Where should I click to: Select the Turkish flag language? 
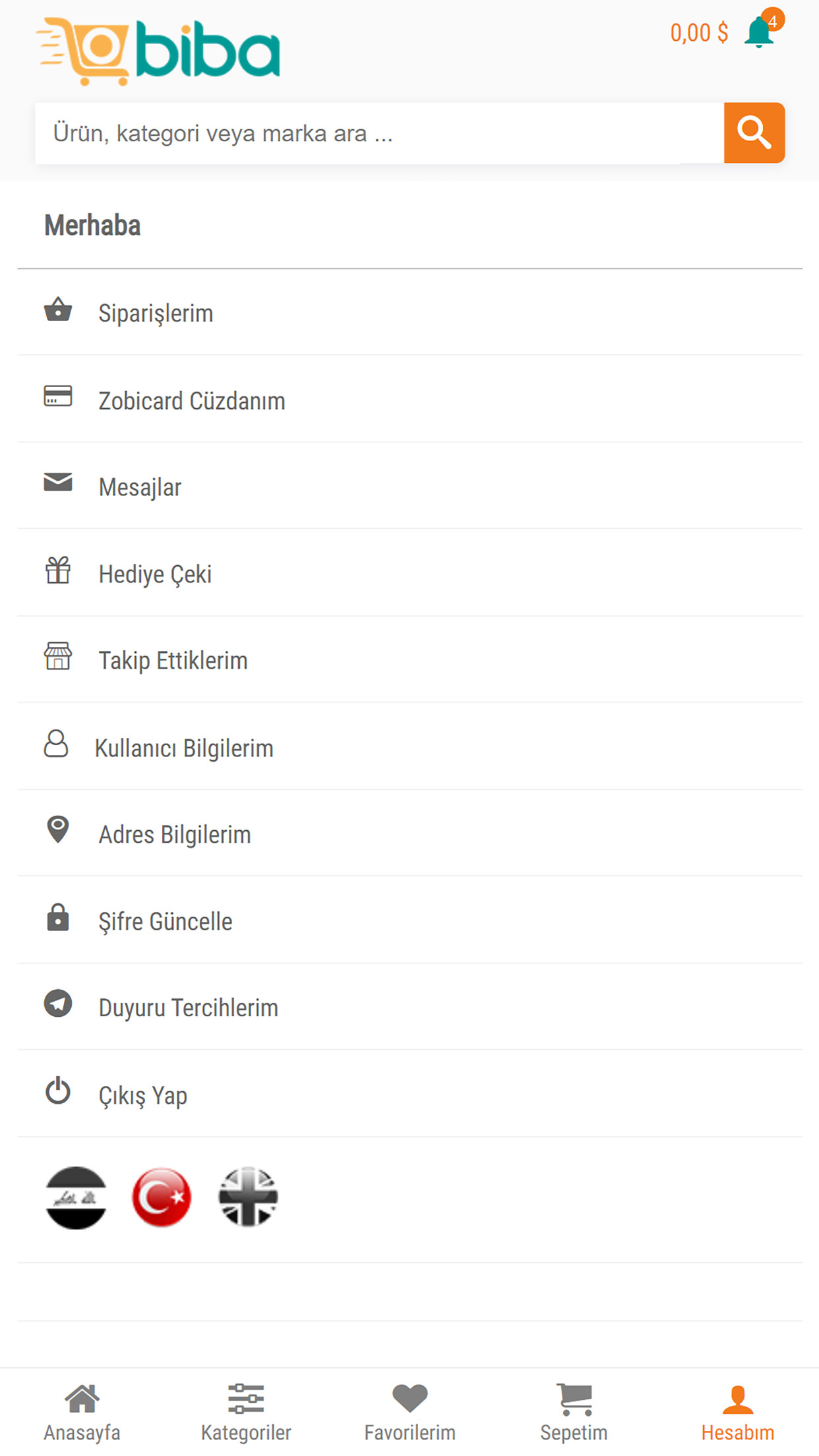tap(162, 1198)
